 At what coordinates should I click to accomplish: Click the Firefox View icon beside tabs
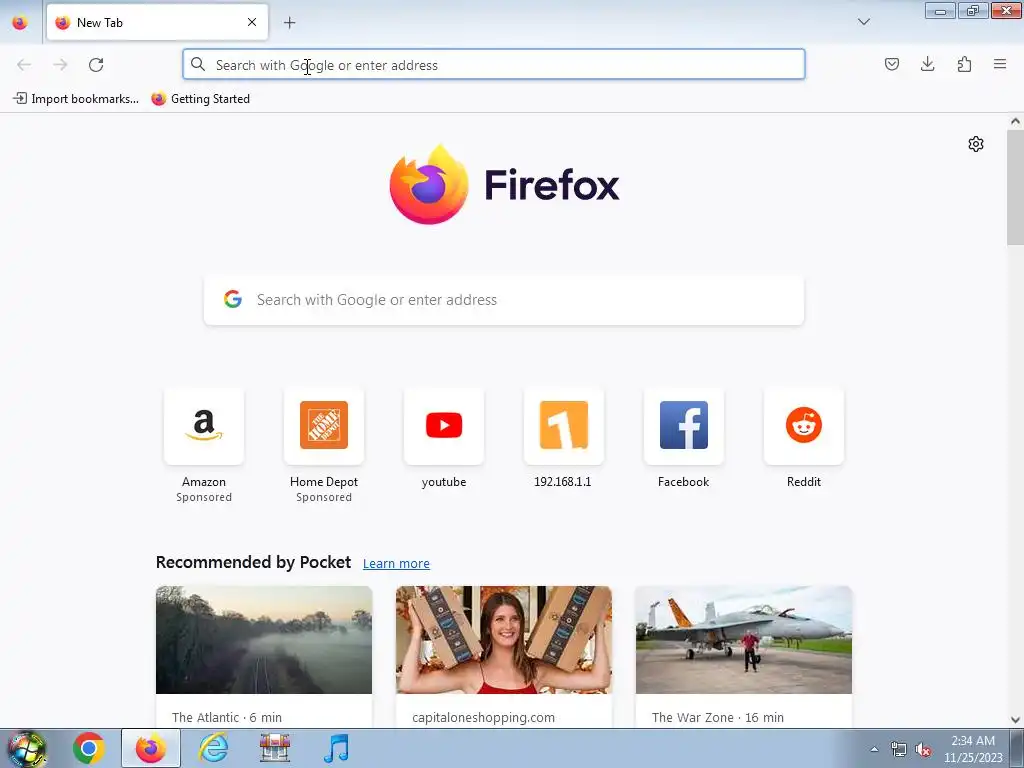(20, 22)
